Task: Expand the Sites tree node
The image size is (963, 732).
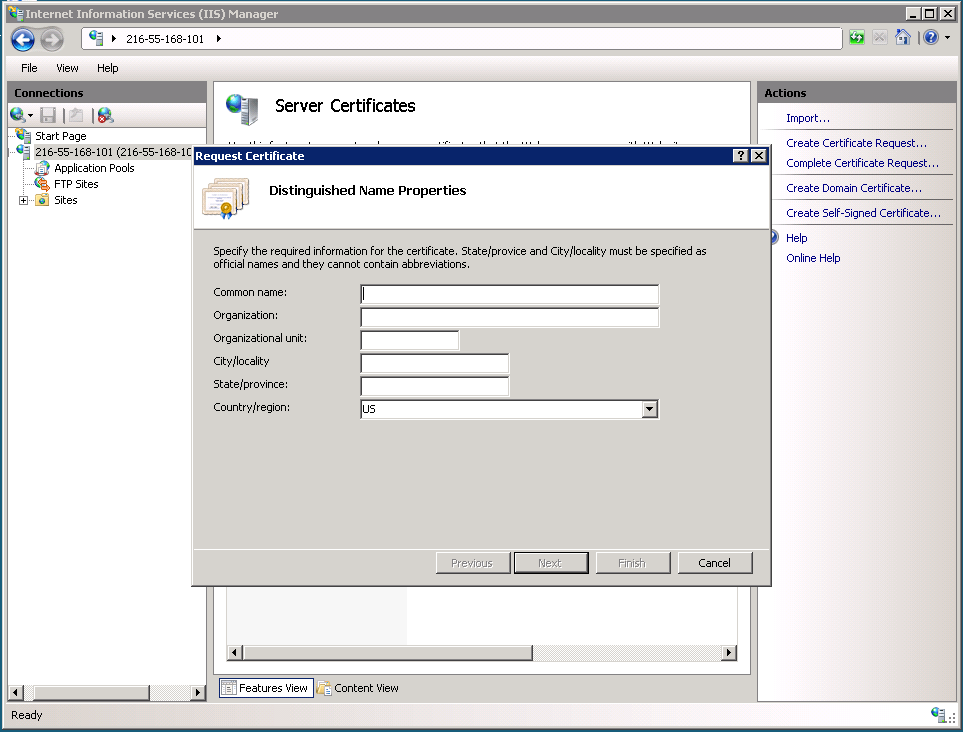Action: [x=23, y=200]
